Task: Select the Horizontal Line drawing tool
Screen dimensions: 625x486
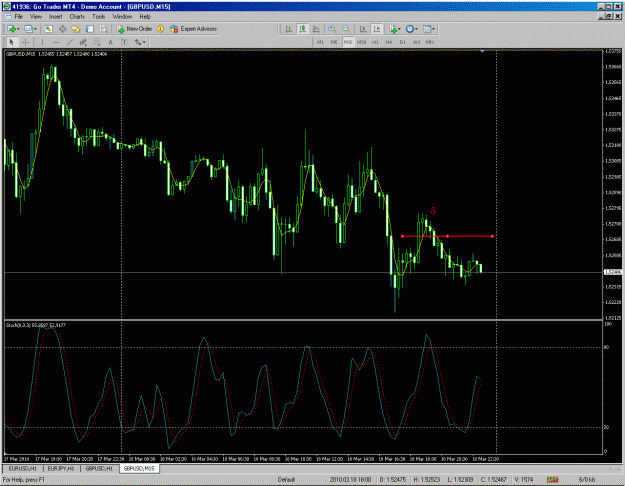Action: click(56, 42)
